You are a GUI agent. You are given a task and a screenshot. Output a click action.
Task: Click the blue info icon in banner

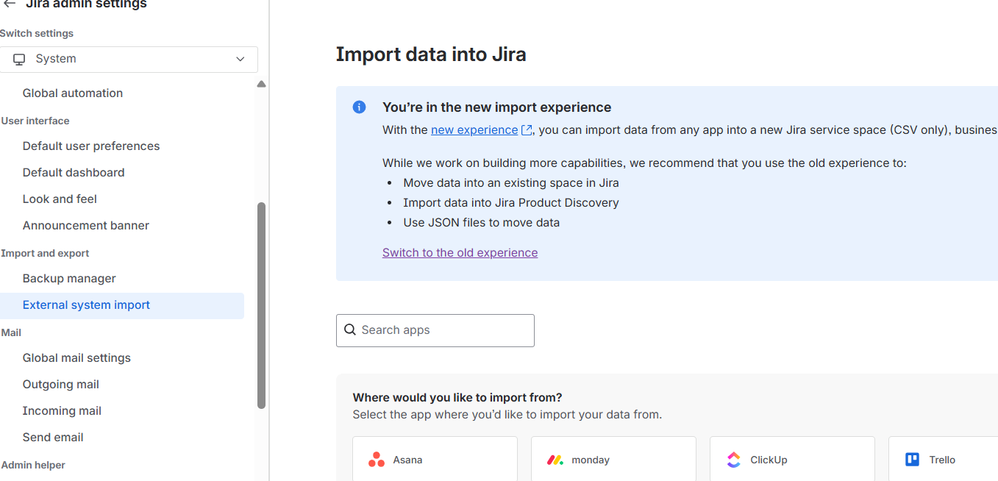point(359,108)
